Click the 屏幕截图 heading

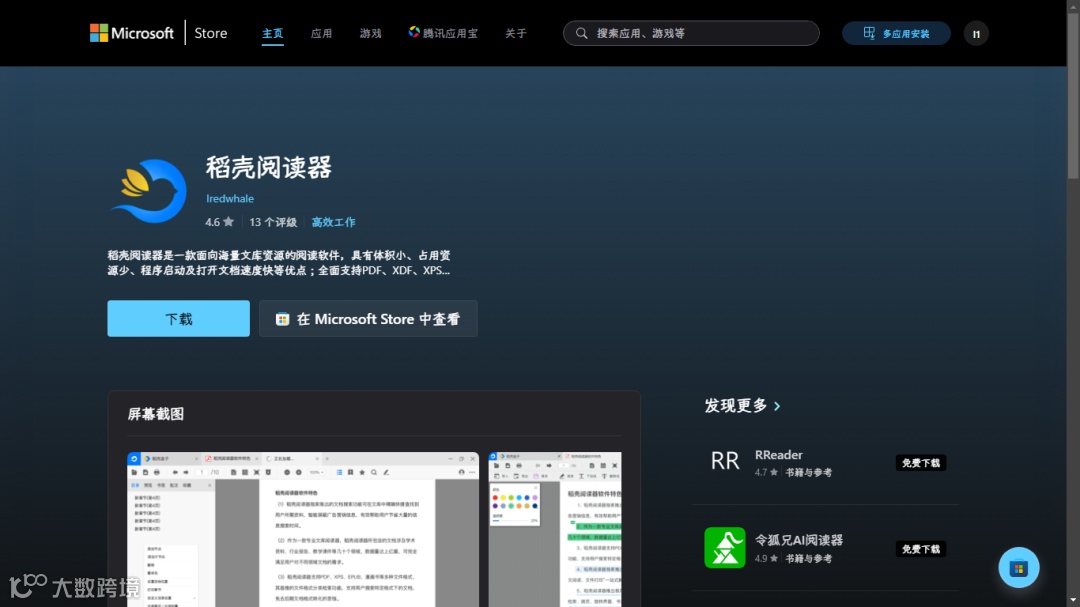(x=156, y=414)
